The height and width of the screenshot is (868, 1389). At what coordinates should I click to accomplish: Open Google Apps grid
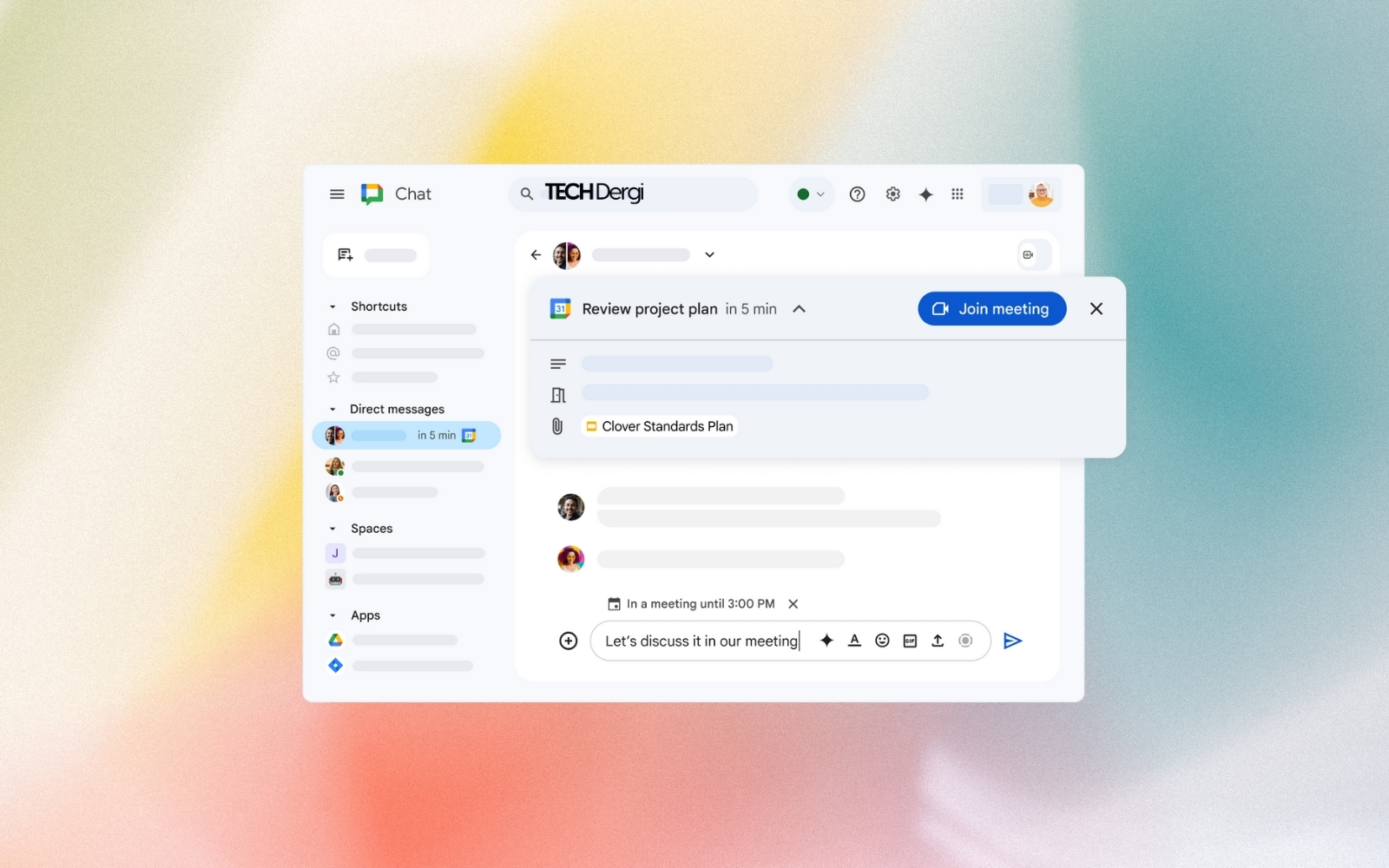point(958,194)
